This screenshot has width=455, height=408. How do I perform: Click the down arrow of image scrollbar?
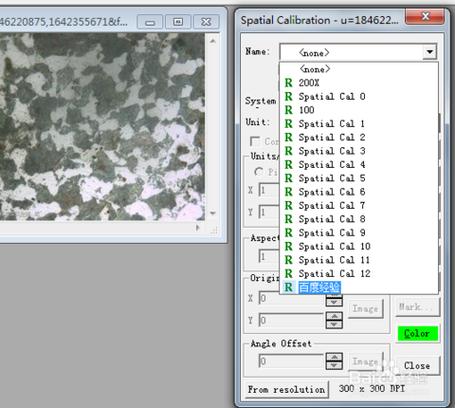click(213, 213)
